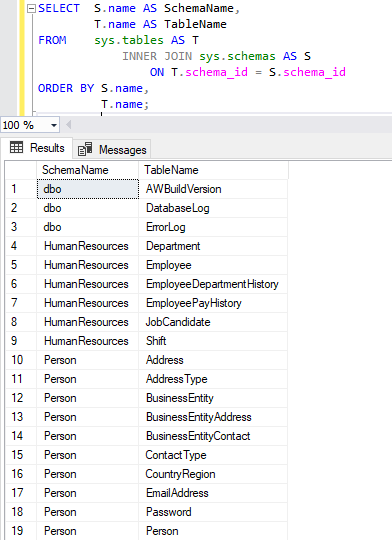392x540 pixels.
Task: Click the BusinessEntityContact cell
Action: pyautogui.click(x=213, y=436)
